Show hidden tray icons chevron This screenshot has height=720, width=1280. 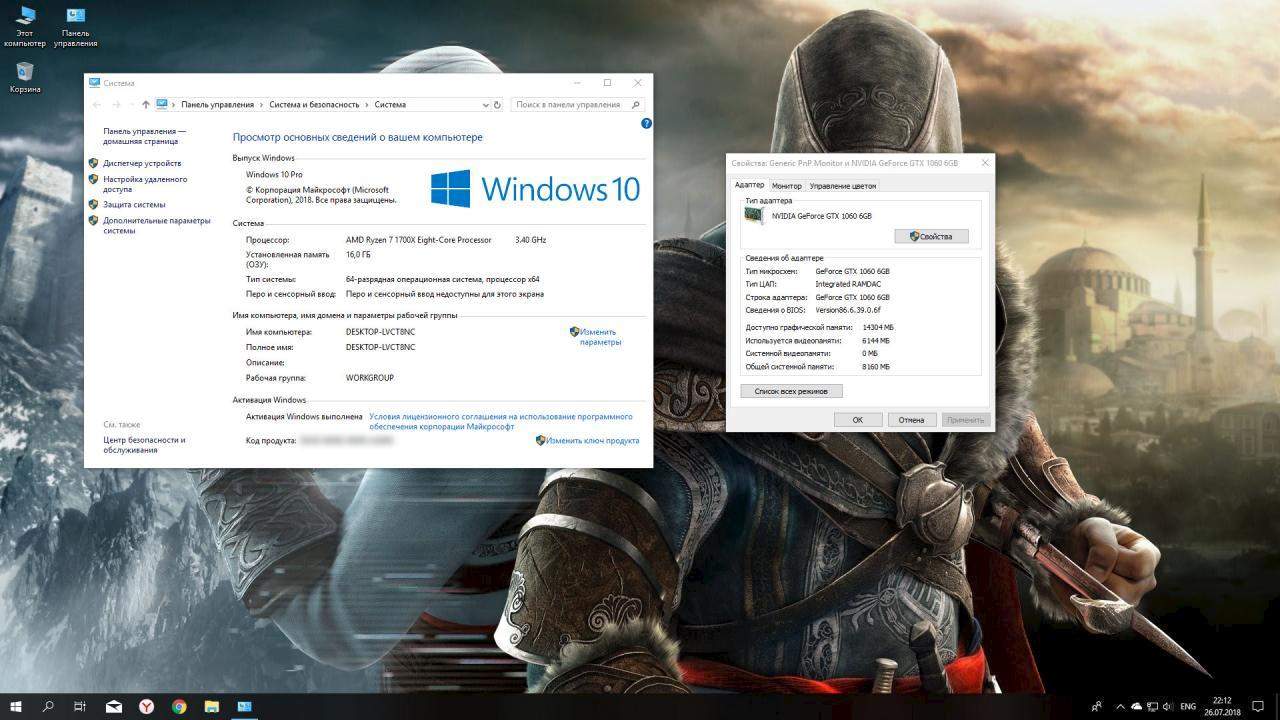coord(1120,706)
